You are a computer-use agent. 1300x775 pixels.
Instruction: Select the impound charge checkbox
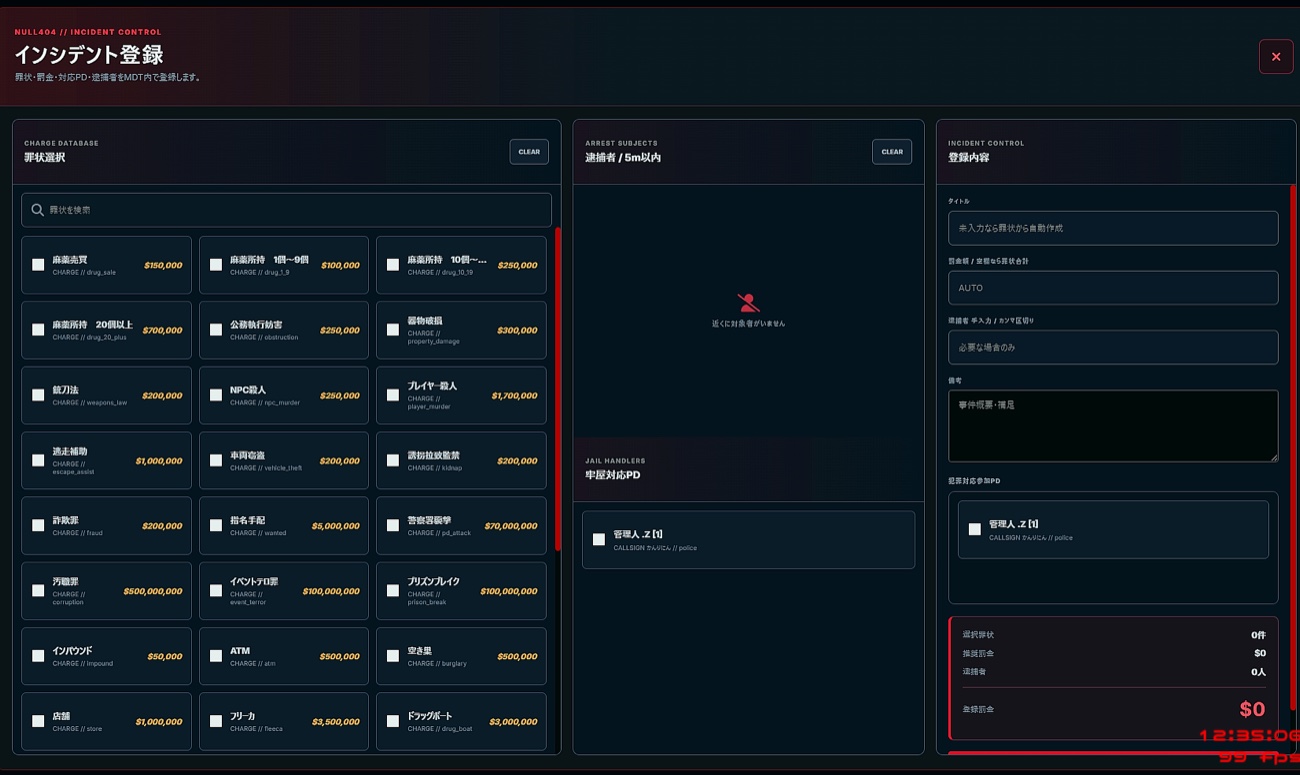[38, 656]
